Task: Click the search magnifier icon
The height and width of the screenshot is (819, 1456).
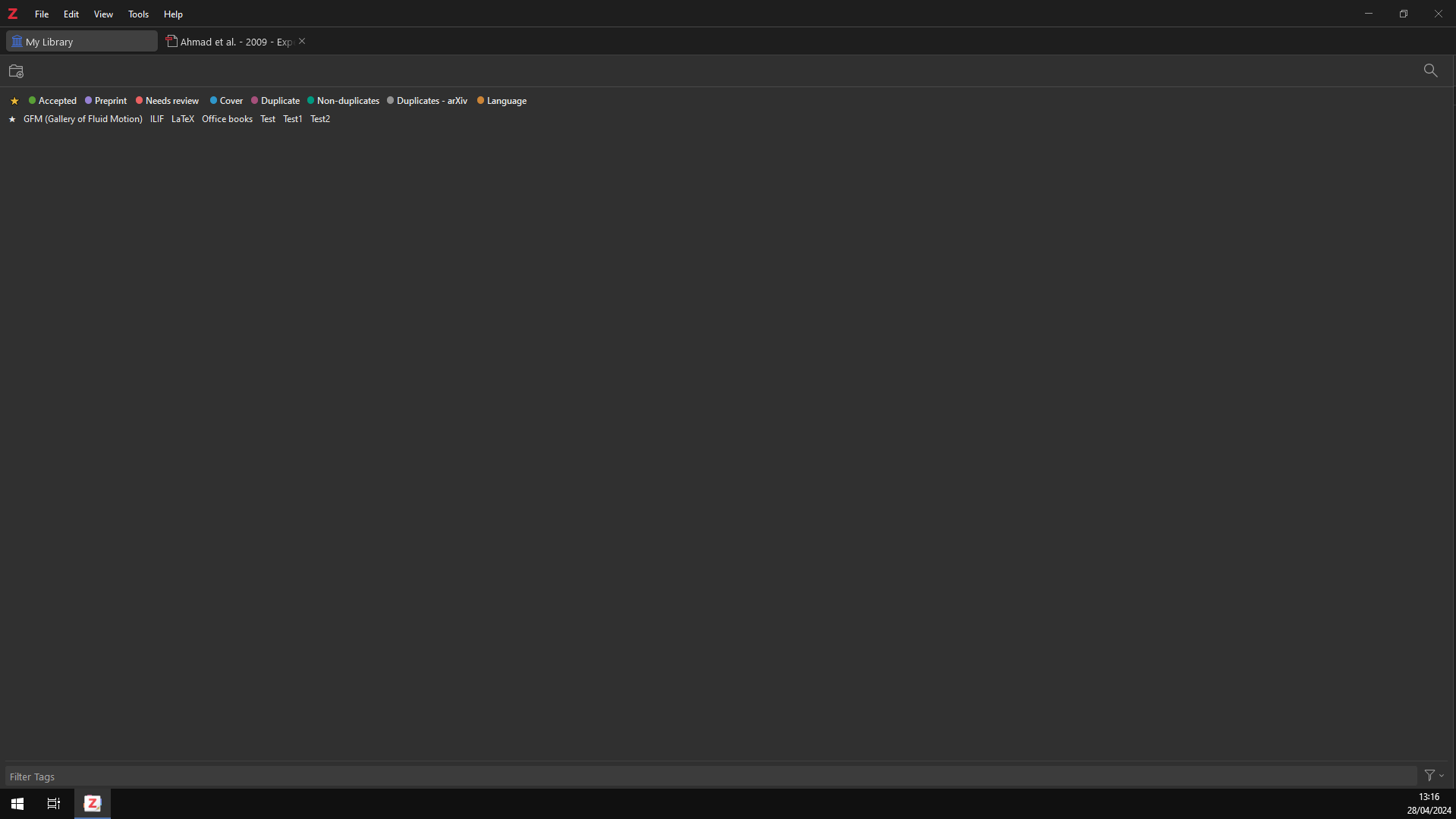Action: tap(1430, 71)
